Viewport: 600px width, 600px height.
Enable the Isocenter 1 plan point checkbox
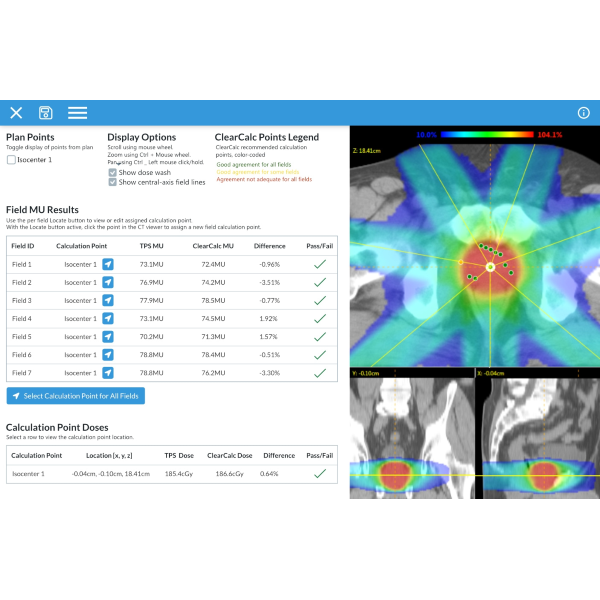coord(11,160)
